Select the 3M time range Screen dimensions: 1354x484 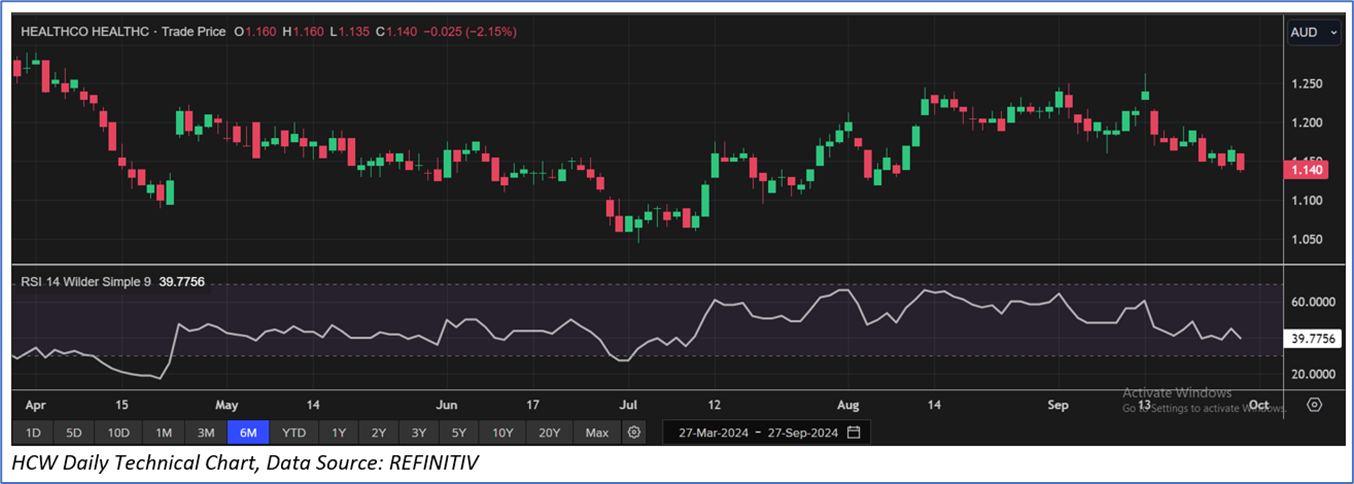coord(206,433)
